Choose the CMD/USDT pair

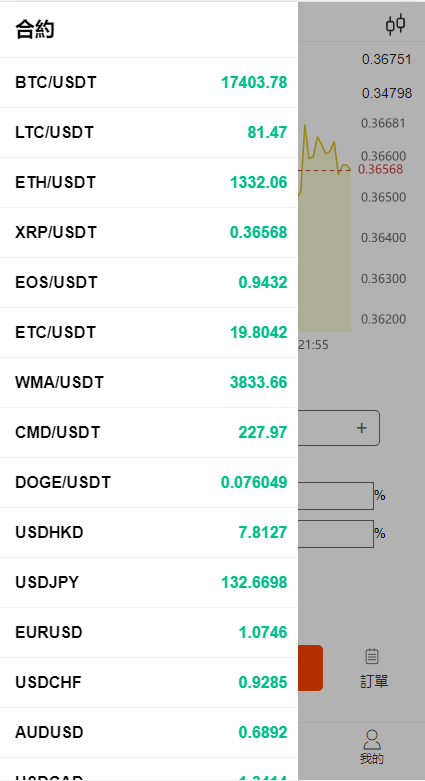[149, 432]
